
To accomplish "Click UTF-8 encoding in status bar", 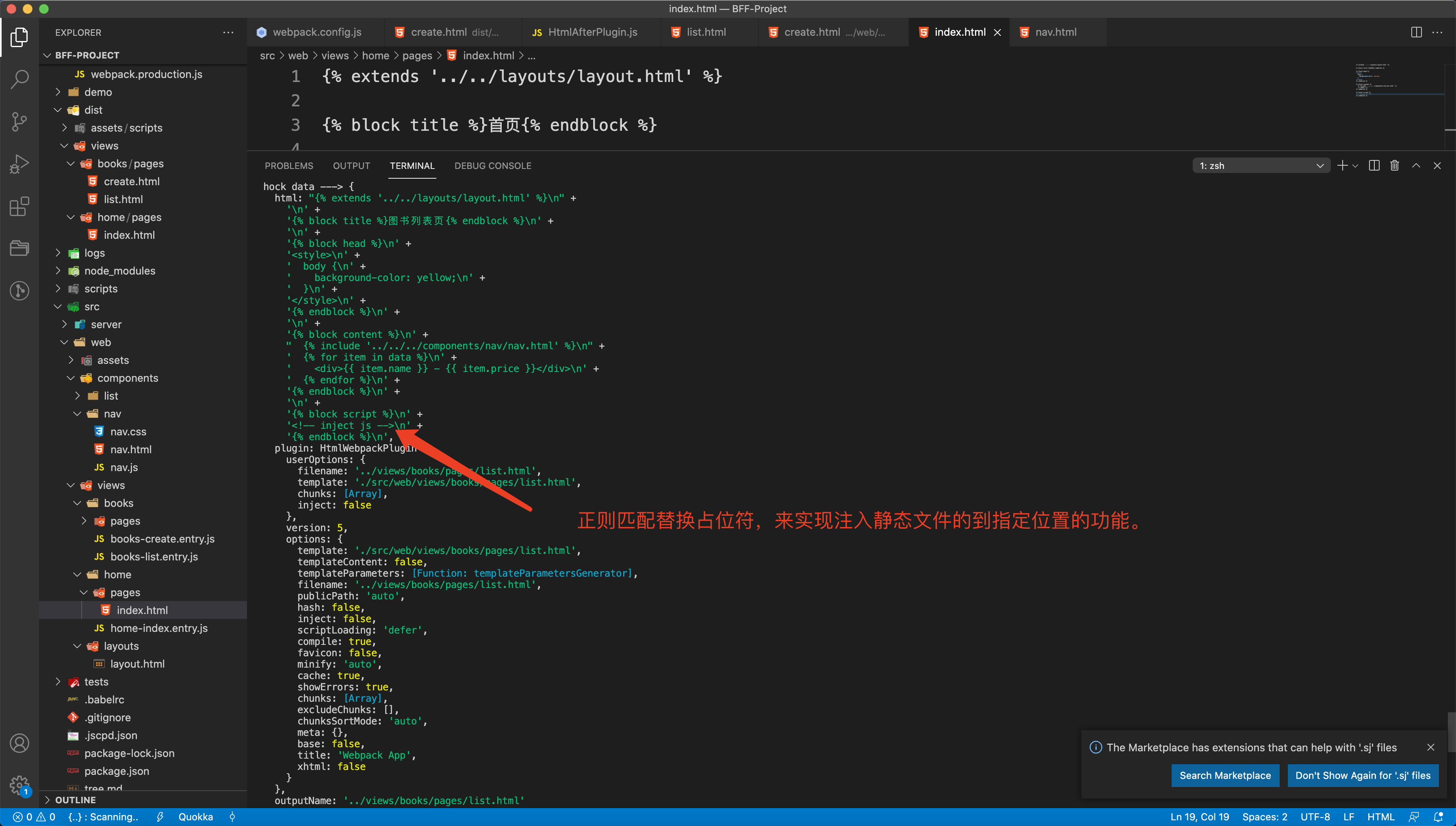I will coord(1315,817).
